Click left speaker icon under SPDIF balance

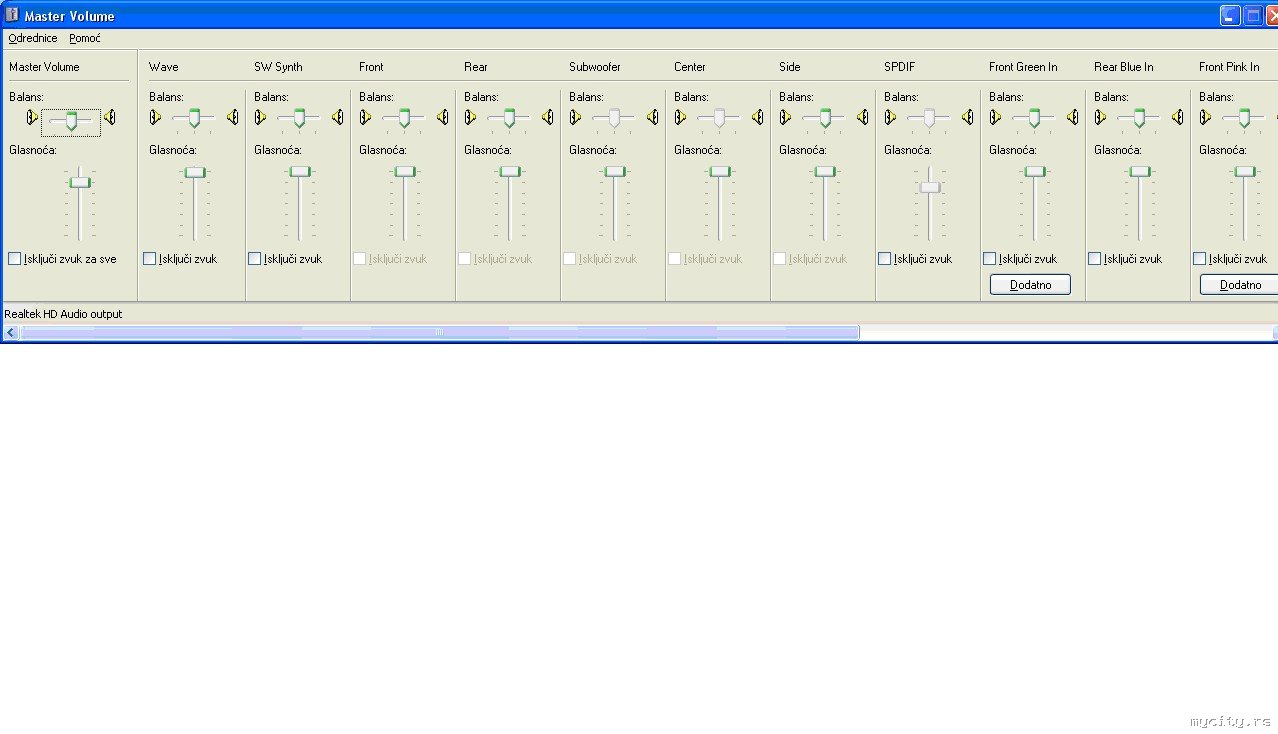point(890,118)
